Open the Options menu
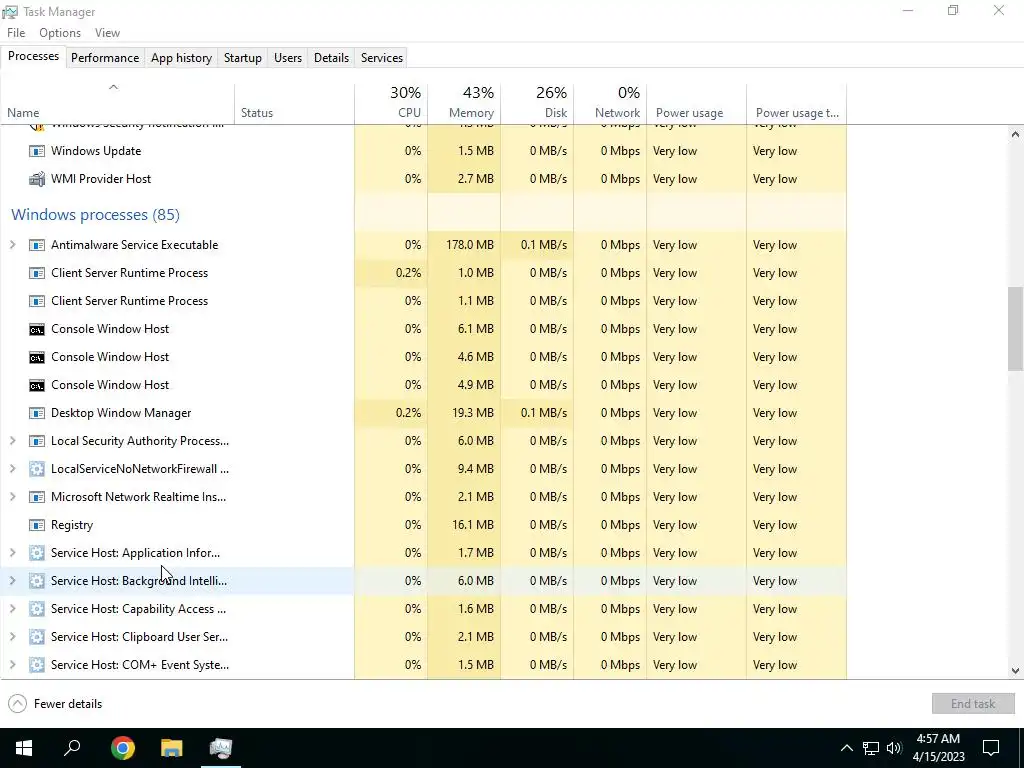Image resolution: width=1024 pixels, height=768 pixels. (59, 33)
